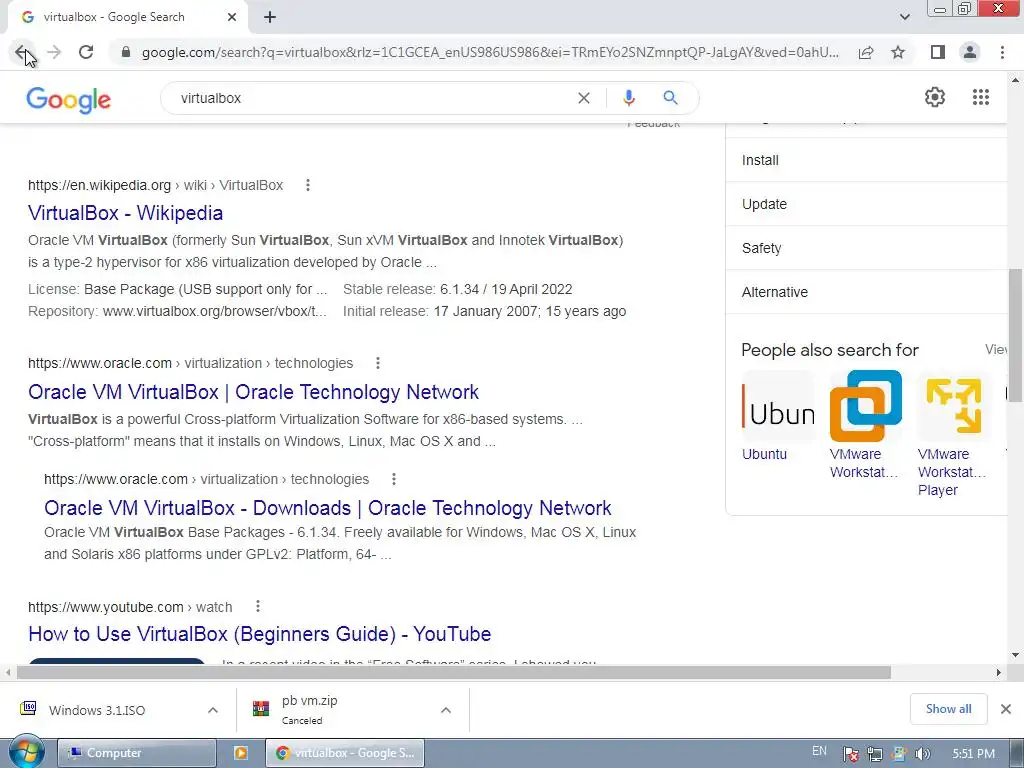Open How to Use VirtualBox YouTube link
Screen dimensions: 1024x768
point(260,634)
